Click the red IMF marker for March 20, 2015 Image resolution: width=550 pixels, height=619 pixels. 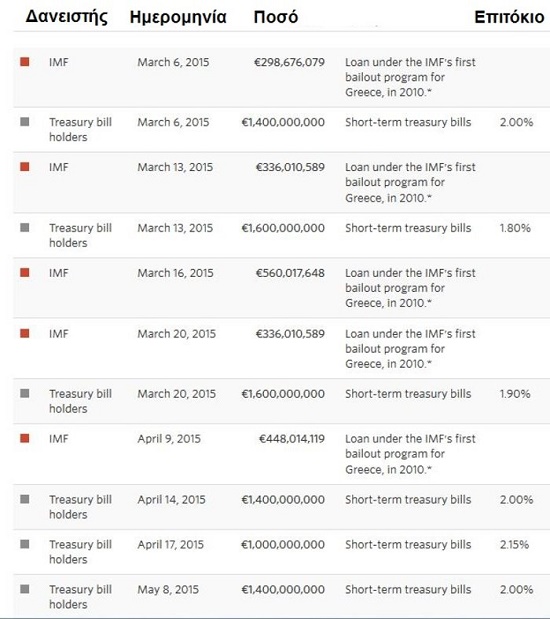tap(25, 334)
